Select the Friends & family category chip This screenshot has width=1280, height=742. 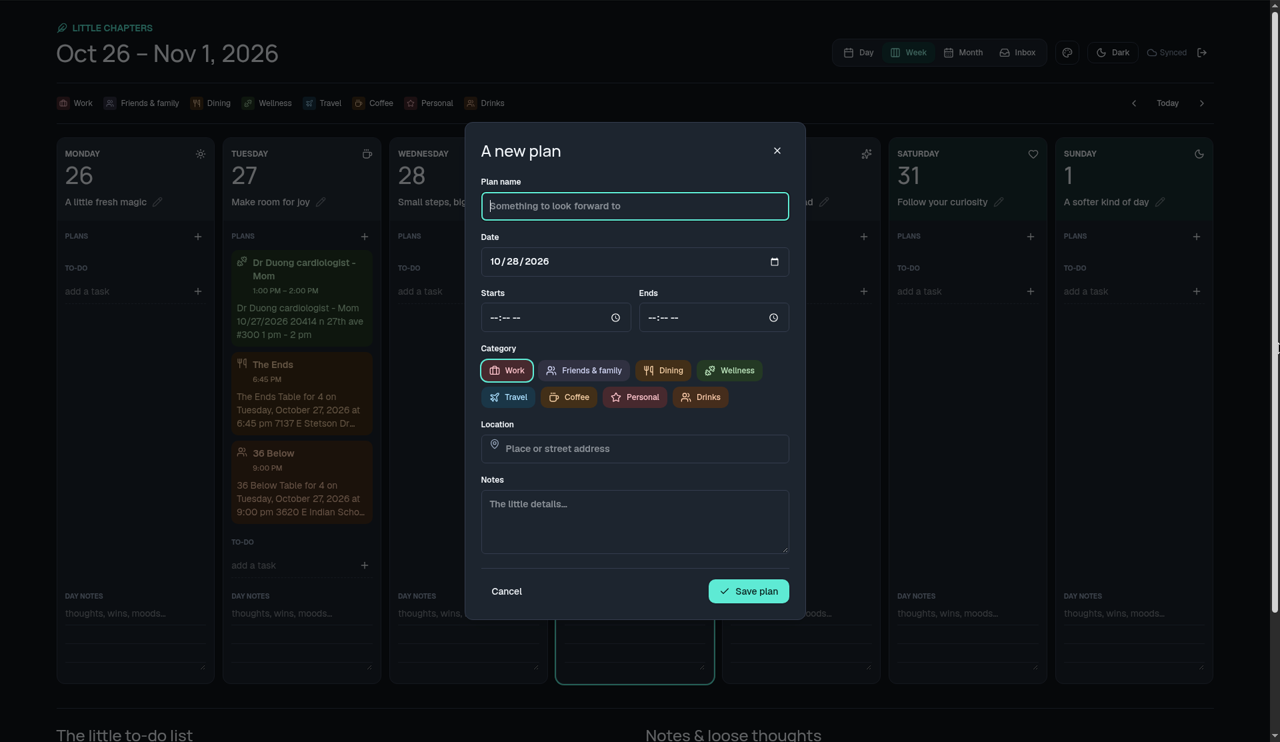(584, 371)
